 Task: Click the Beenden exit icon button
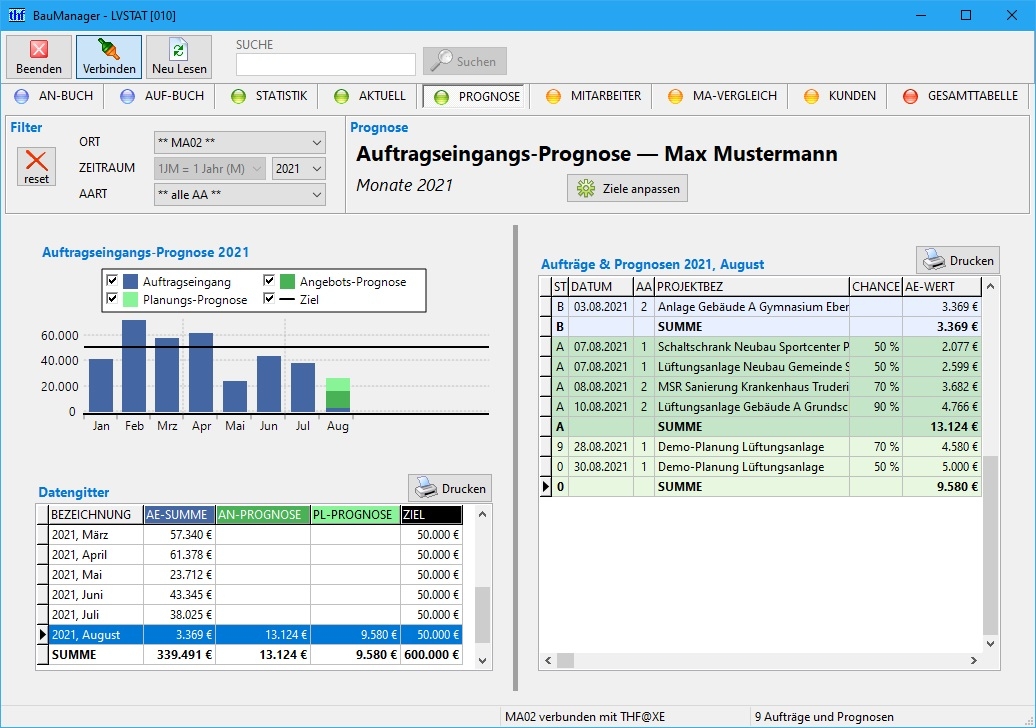point(39,57)
